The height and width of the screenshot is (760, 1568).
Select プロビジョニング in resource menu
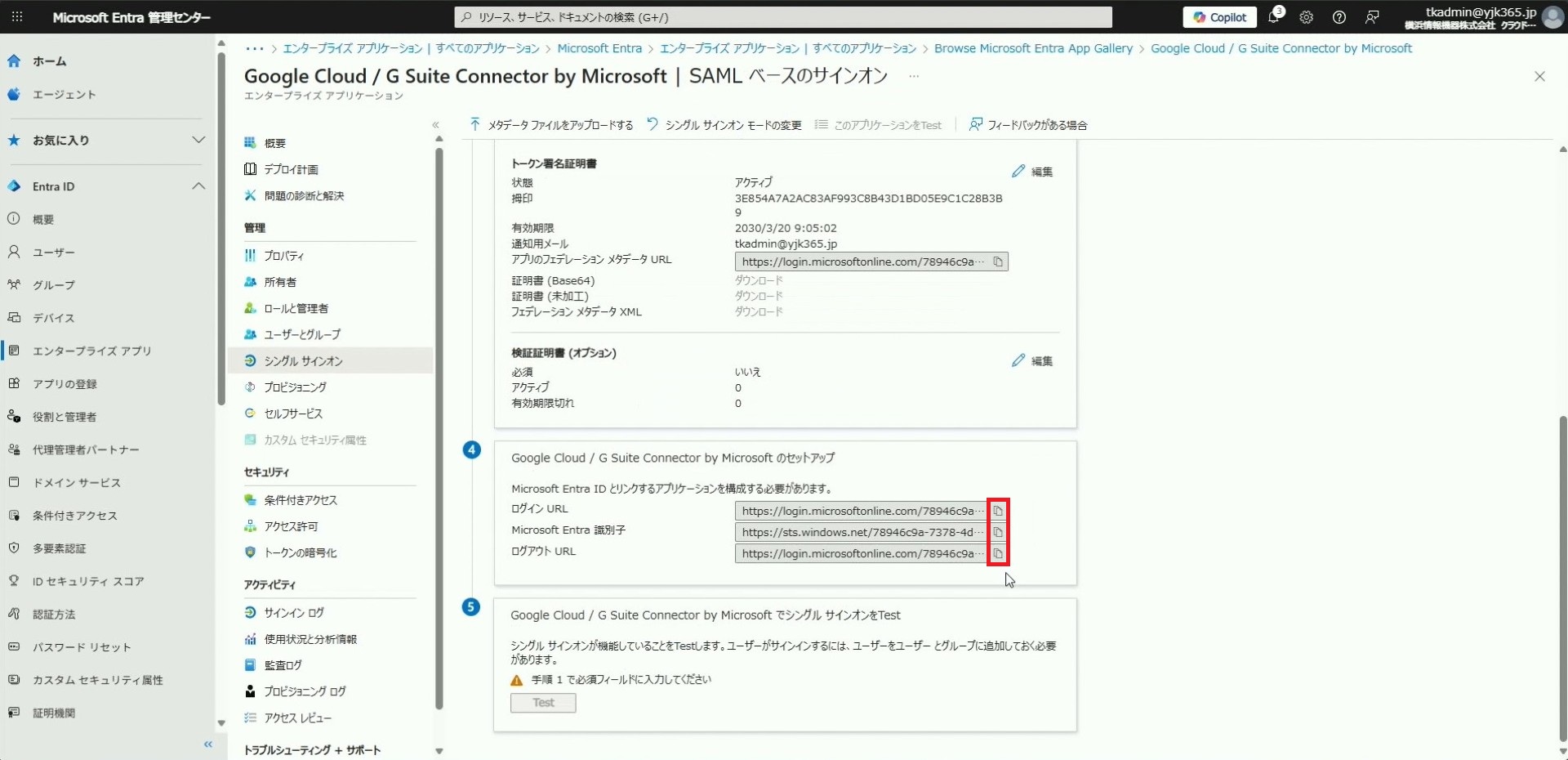coord(295,387)
